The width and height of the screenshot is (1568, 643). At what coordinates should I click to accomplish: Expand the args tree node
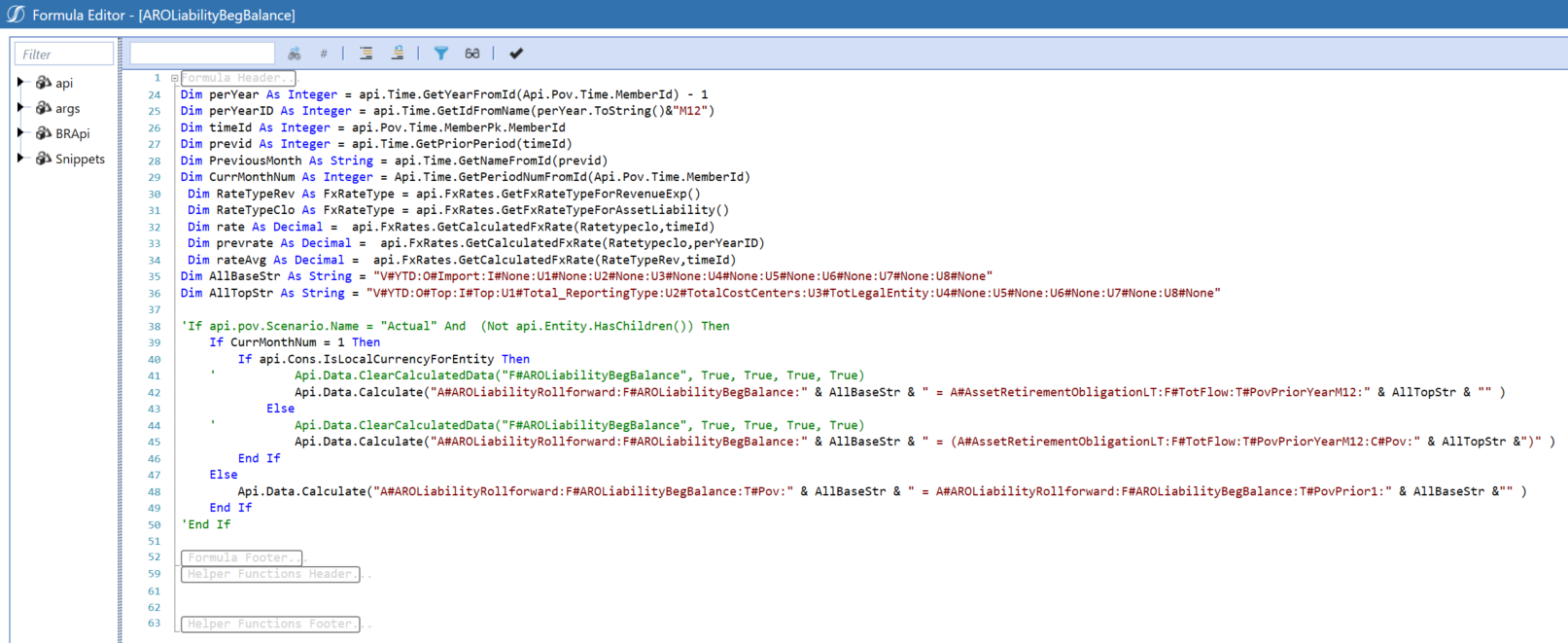tap(20, 108)
